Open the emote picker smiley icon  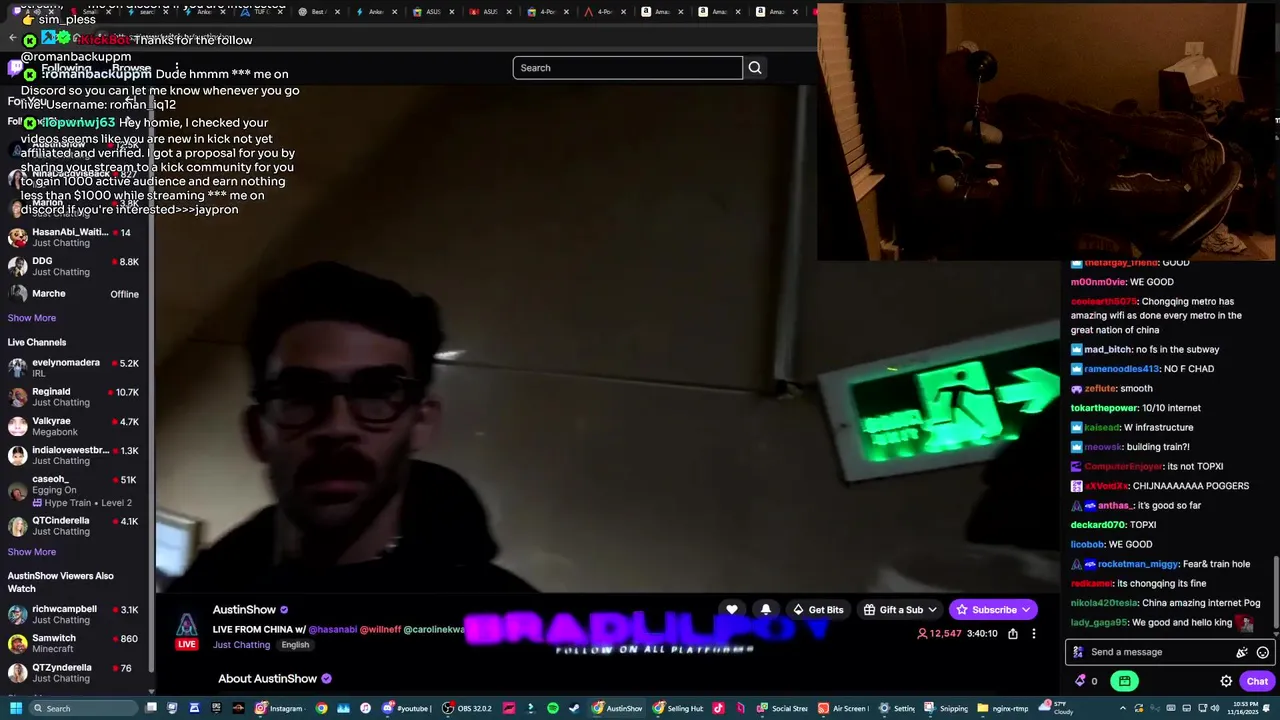pos(1263,652)
